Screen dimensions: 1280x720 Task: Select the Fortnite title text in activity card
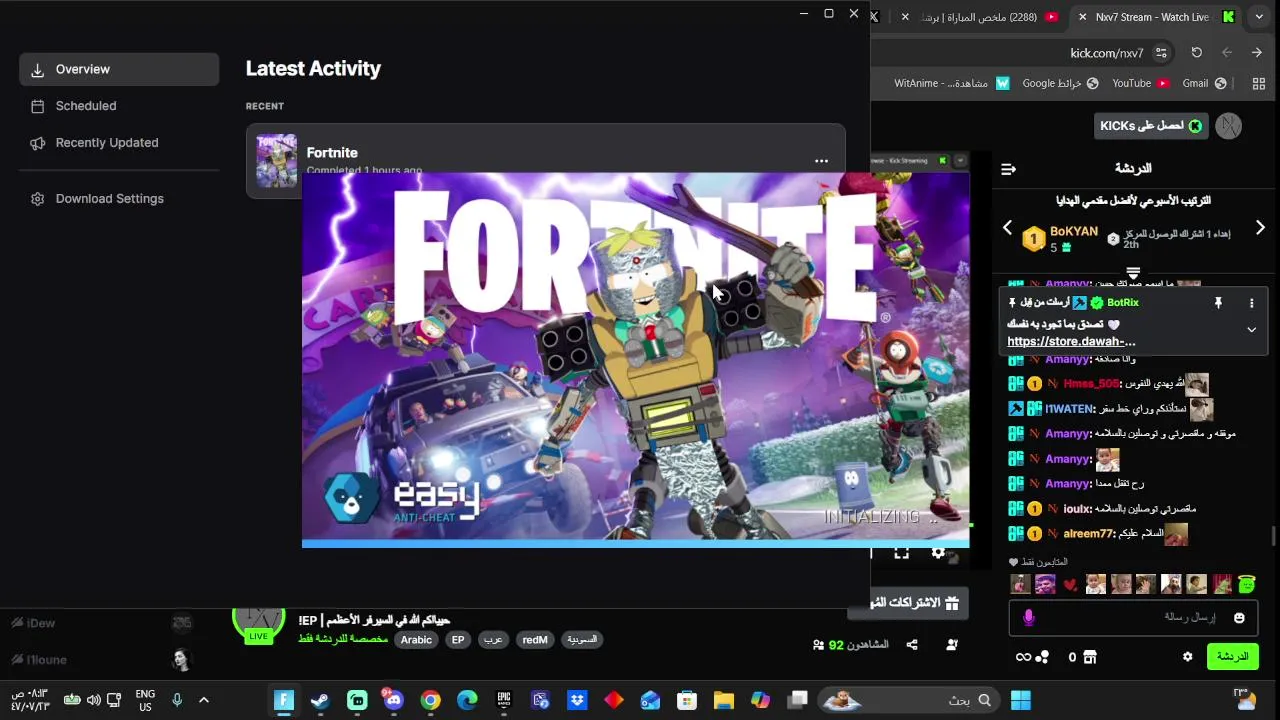click(332, 153)
